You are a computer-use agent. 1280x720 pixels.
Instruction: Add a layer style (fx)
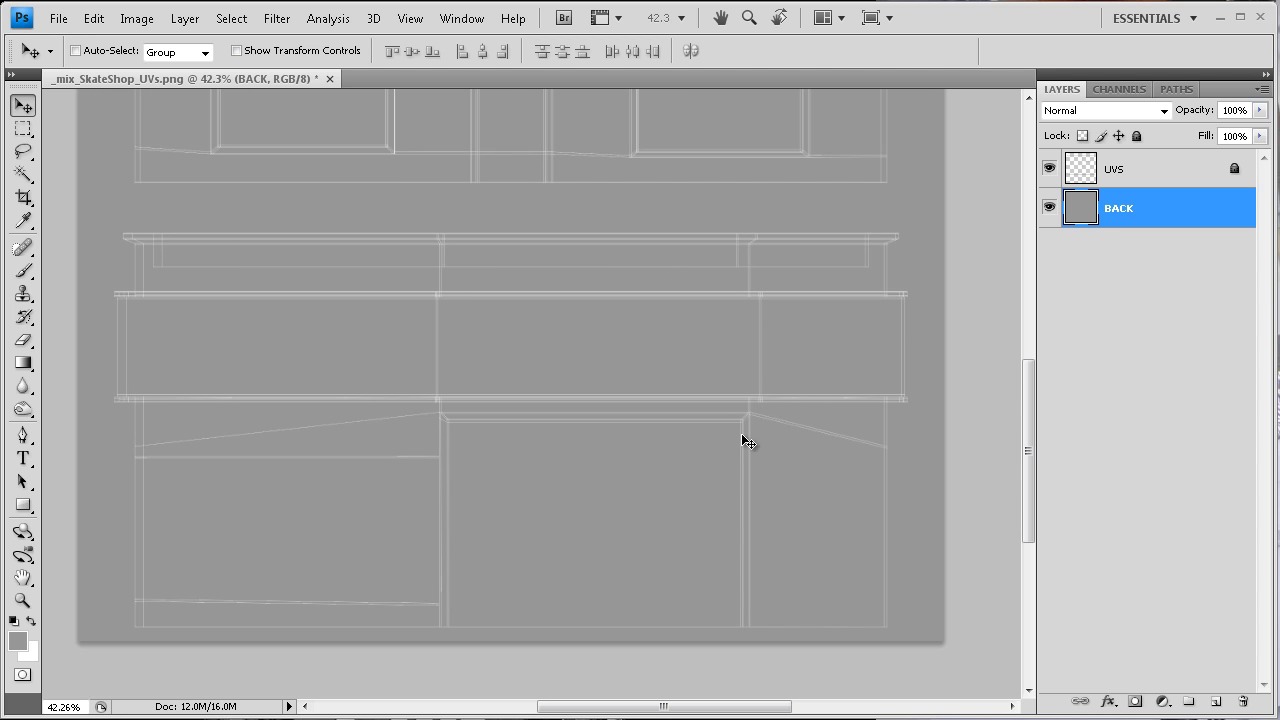pyautogui.click(x=1108, y=702)
